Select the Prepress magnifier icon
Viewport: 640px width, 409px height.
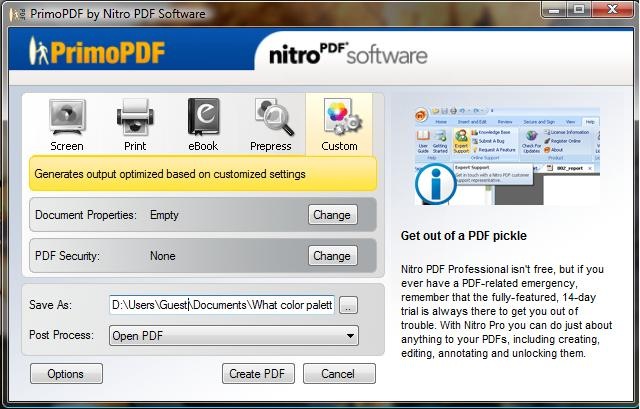[x=273, y=117]
